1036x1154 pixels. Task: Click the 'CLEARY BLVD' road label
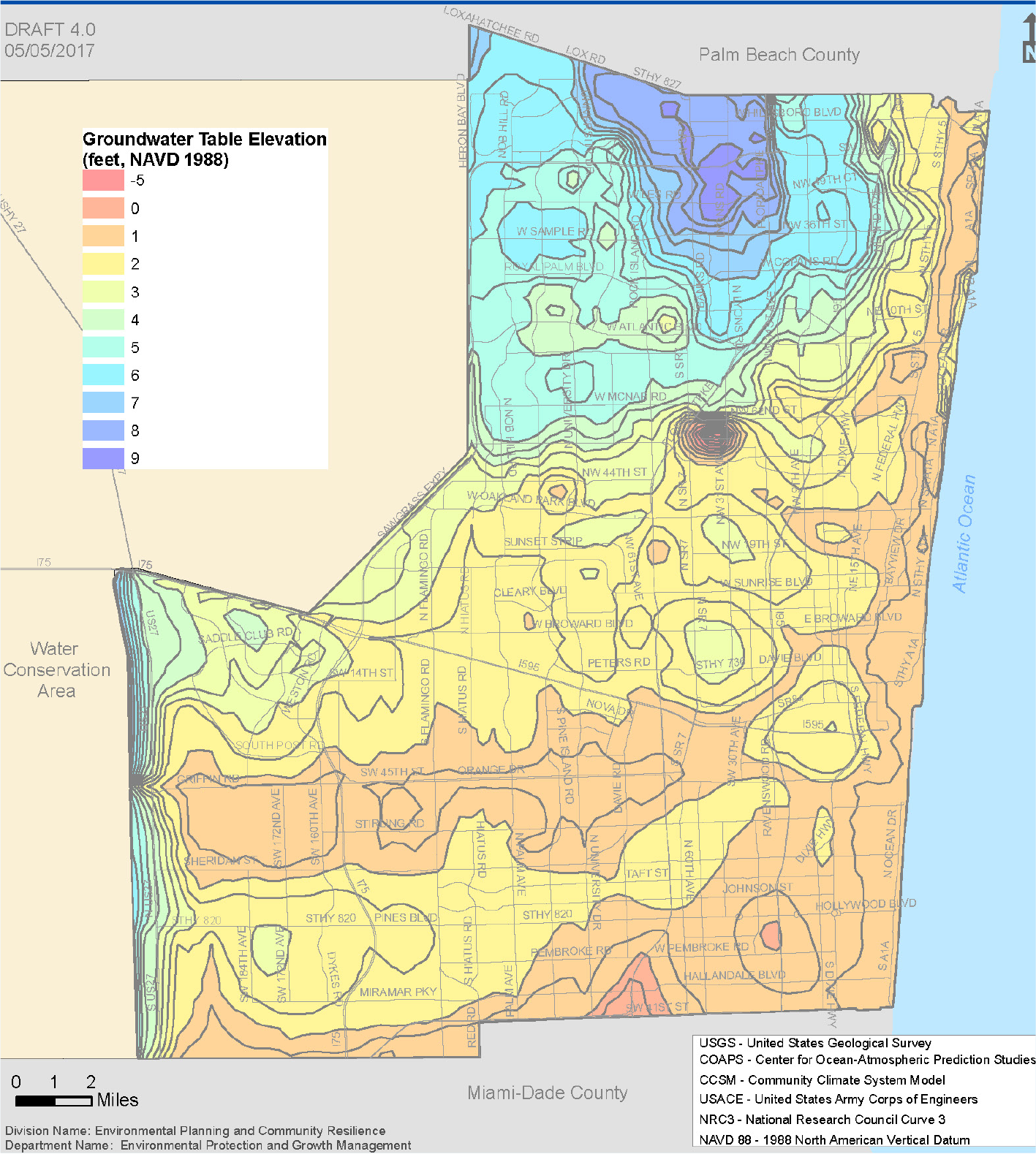click(530, 591)
